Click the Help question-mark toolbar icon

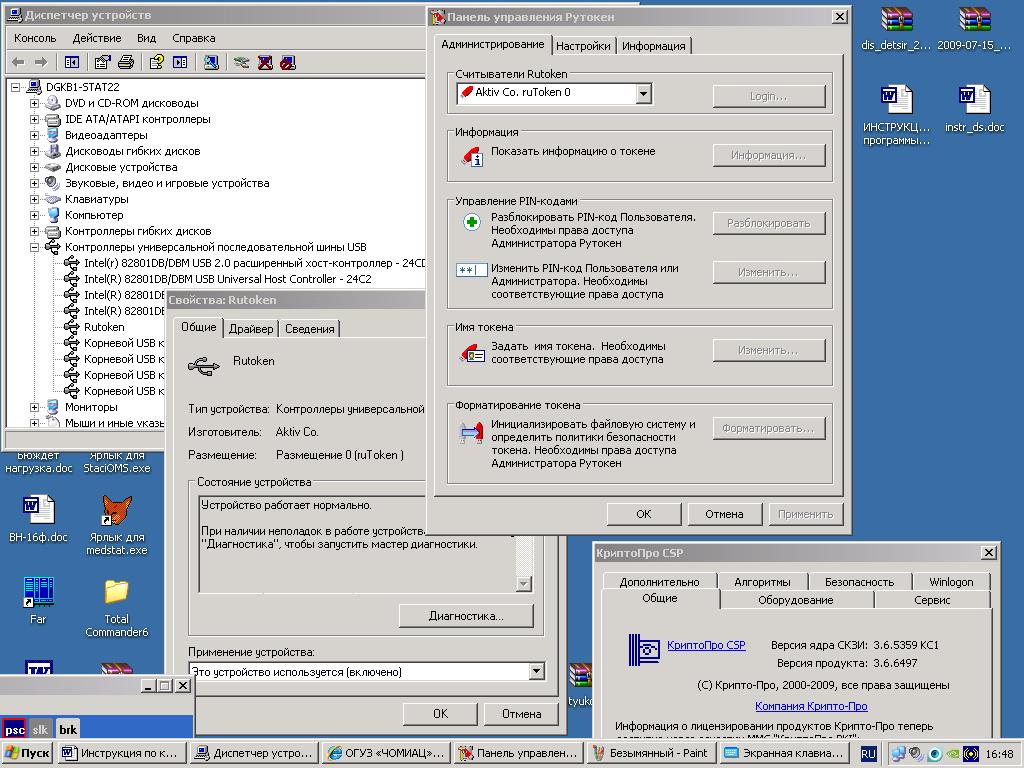(156, 62)
